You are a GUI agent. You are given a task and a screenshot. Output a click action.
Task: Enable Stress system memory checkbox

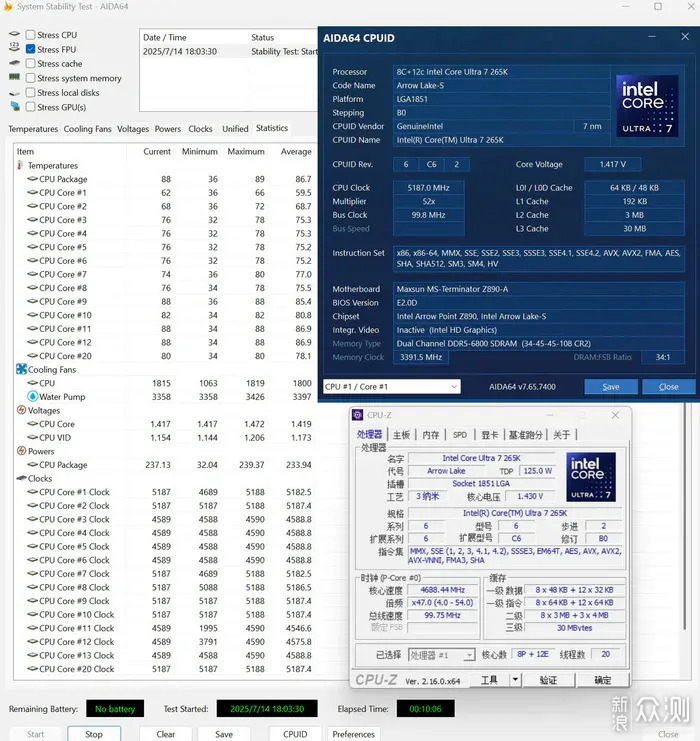[x=30, y=78]
